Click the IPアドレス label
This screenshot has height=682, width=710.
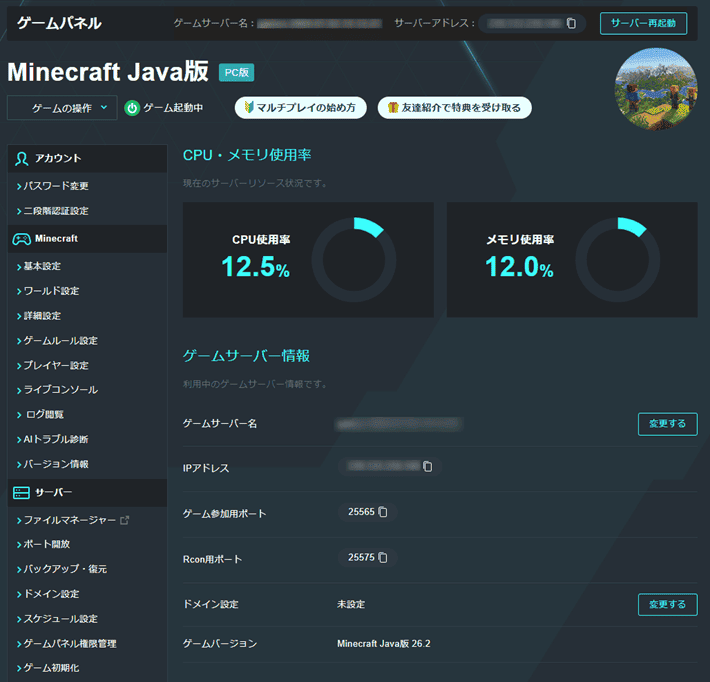pos(206,468)
